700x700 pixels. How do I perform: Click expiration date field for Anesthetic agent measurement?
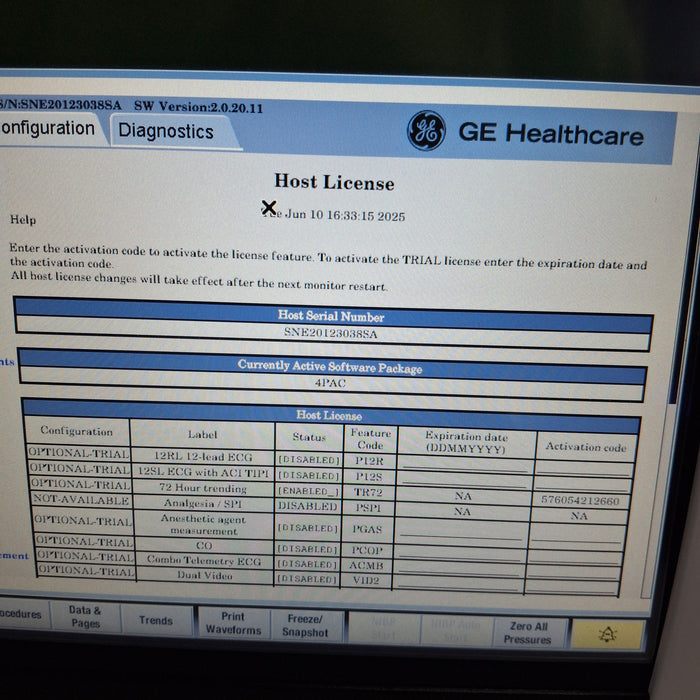click(x=461, y=532)
